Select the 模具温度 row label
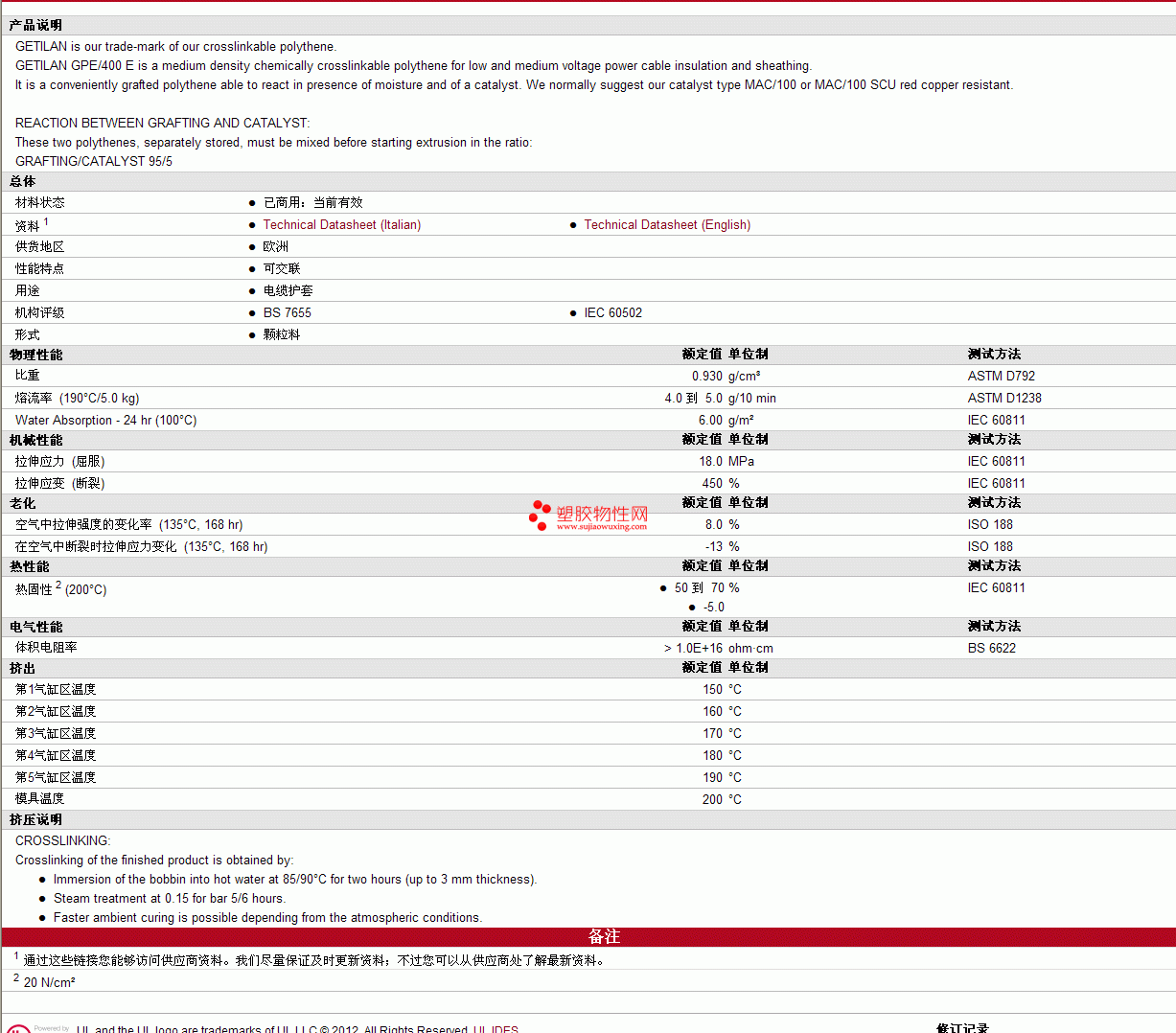 coord(40,799)
